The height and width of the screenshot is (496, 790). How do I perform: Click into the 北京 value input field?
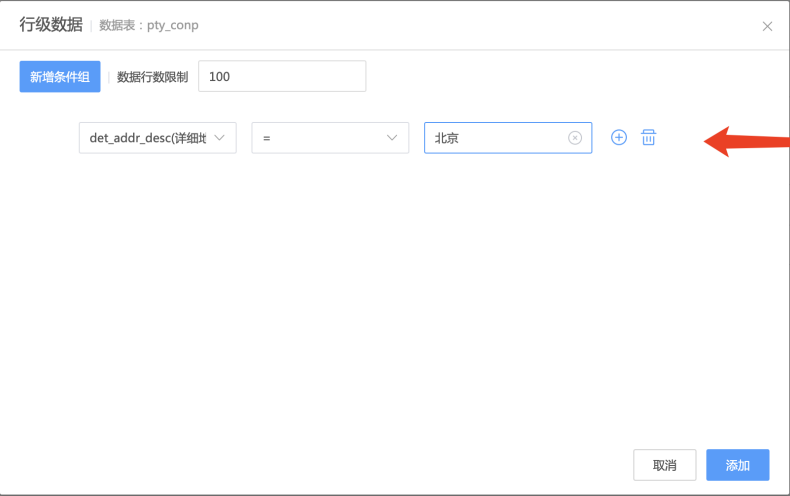(508, 138)
